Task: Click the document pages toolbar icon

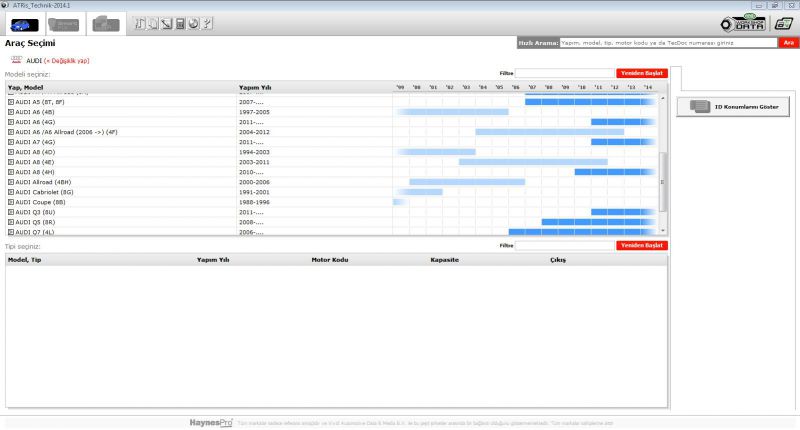Action: 153,23
